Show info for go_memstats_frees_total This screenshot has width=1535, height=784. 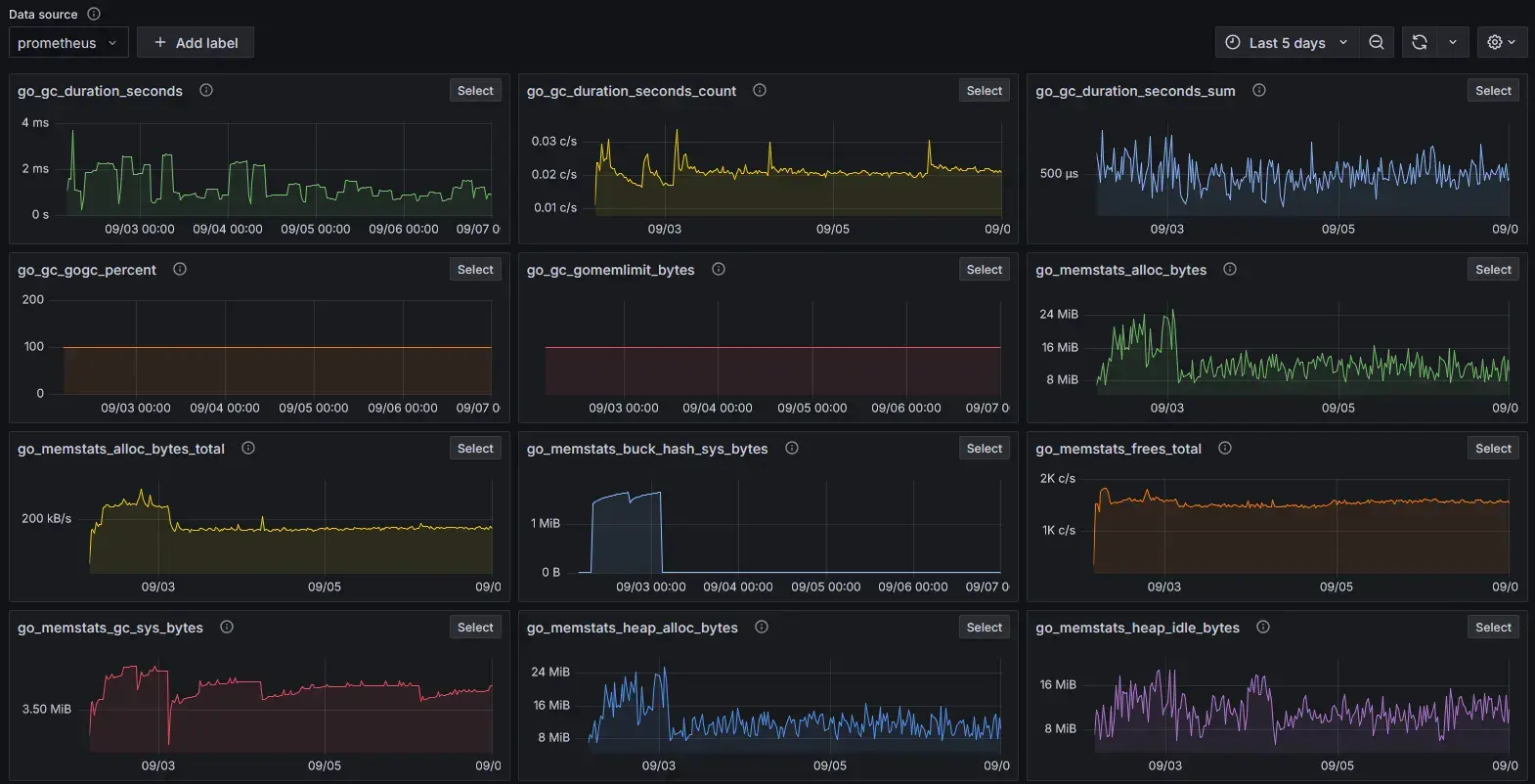click(1225, 448)
